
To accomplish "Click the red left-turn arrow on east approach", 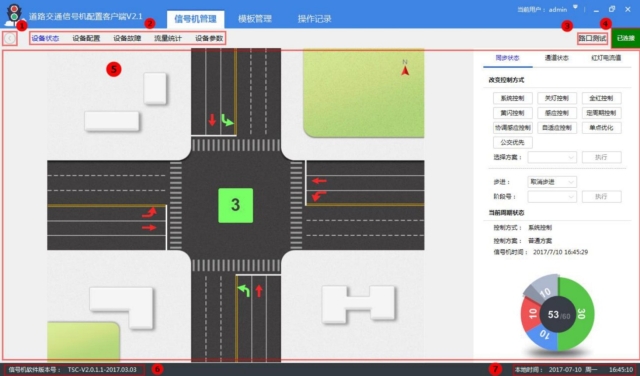I will coord(319,196).
